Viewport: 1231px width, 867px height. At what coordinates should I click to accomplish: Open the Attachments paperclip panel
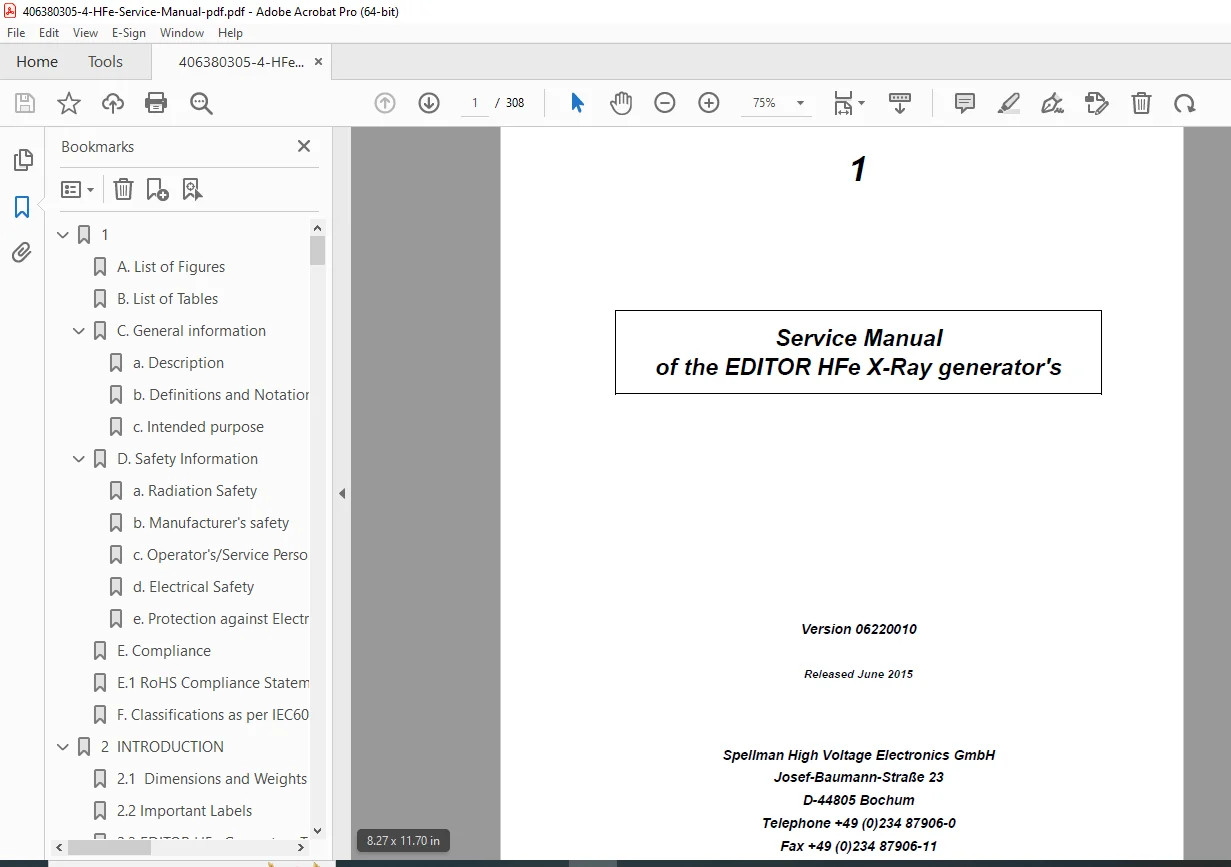[22, 253]
